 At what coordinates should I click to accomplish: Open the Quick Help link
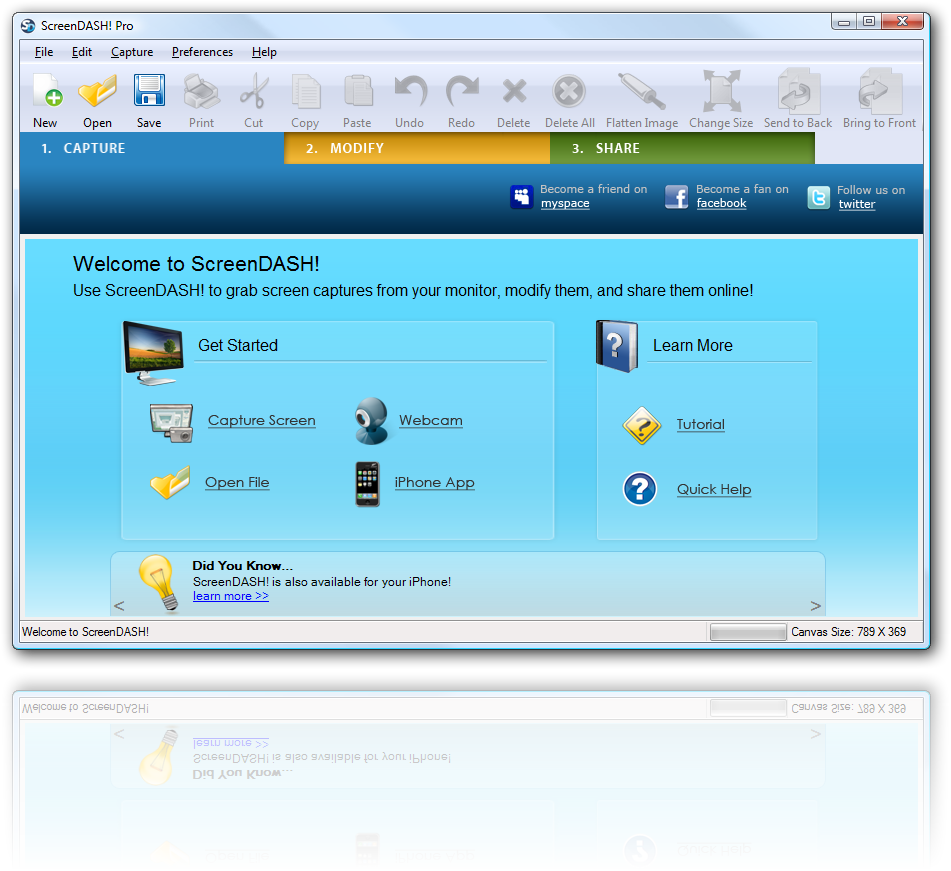(714, 489)
